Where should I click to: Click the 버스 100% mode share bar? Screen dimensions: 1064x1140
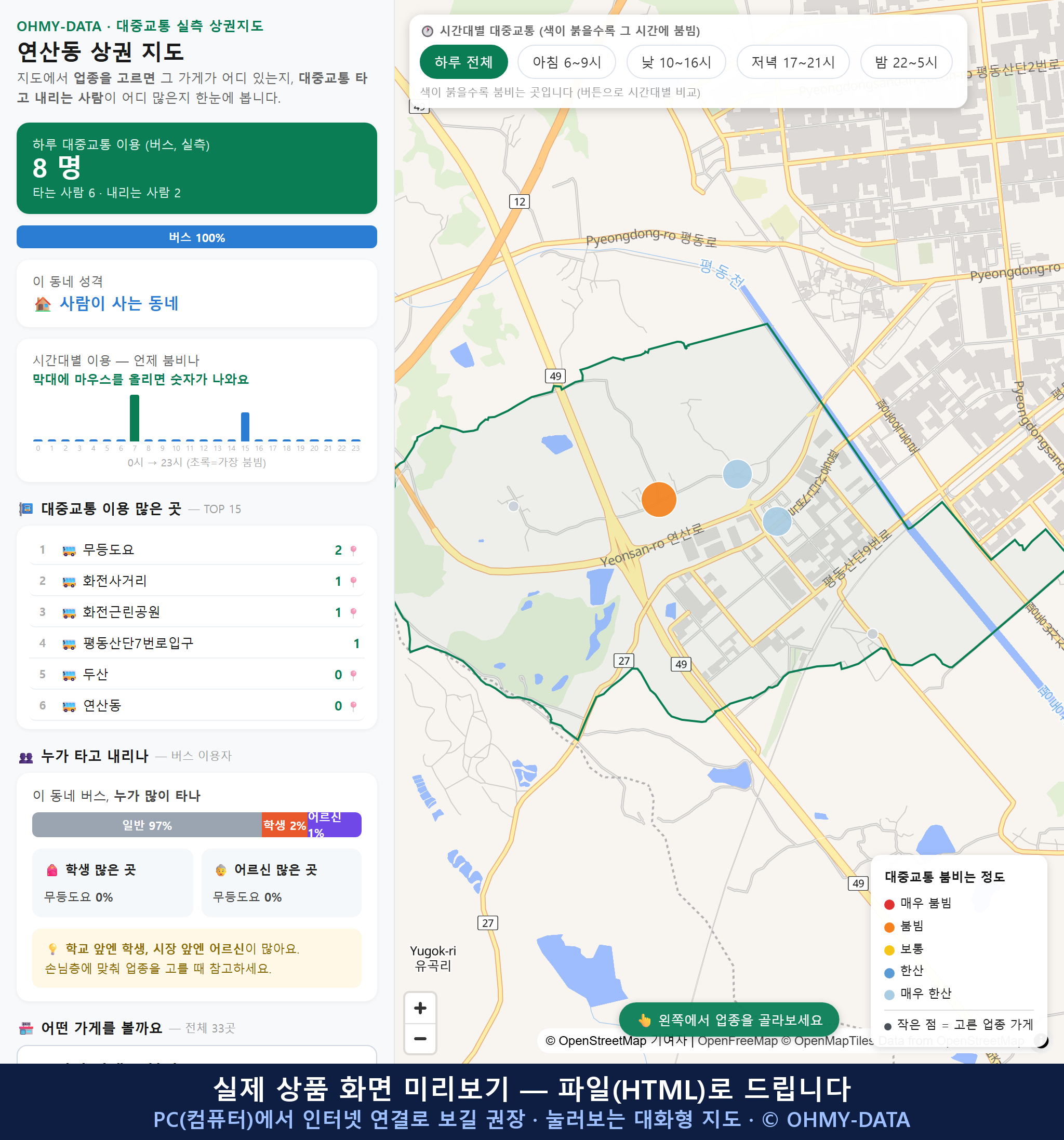click(197, 237)
